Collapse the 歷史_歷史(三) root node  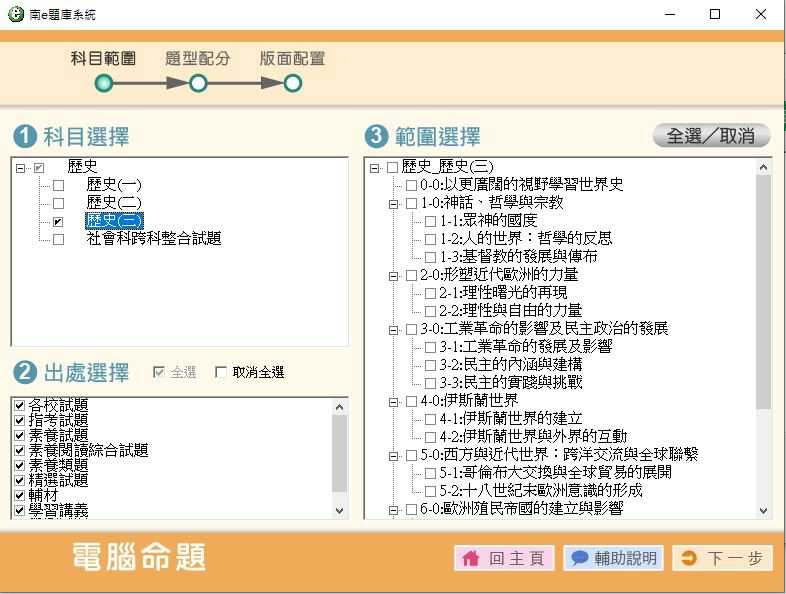(x=374, y=168)
